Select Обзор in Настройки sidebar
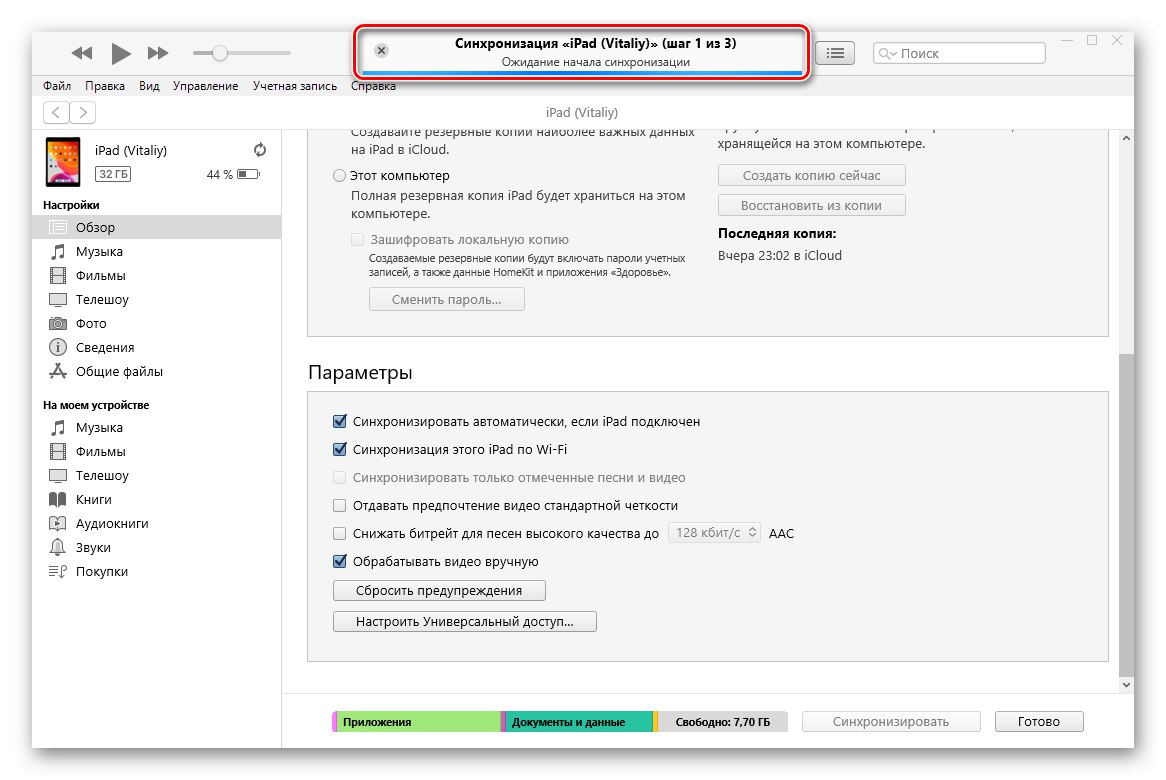 pos(156,227)
